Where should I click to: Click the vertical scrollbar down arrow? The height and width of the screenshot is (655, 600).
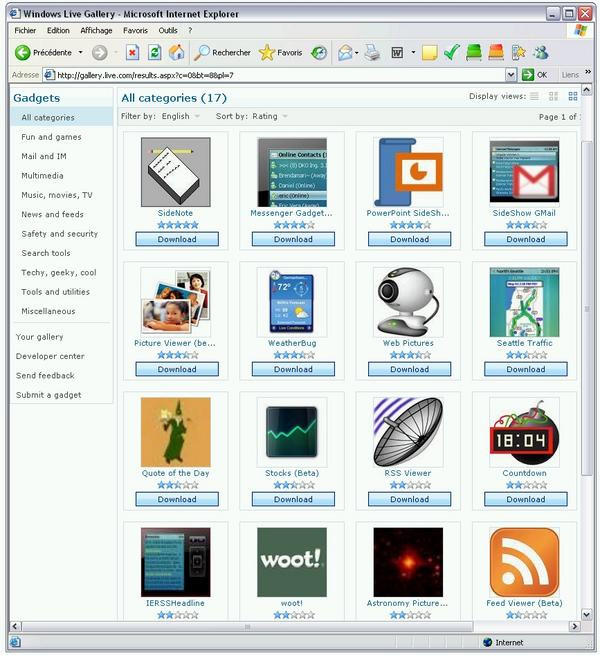586,614
